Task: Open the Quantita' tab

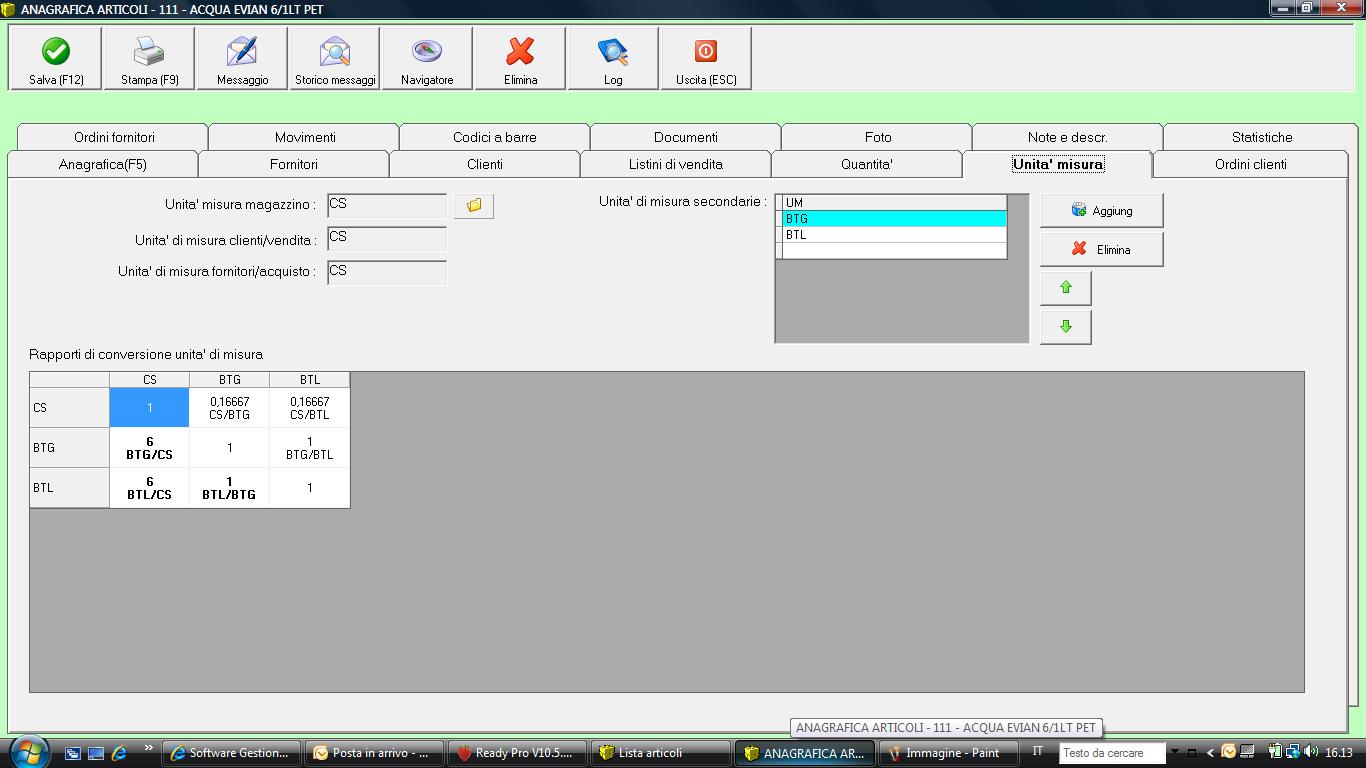Action: click(x=866, y=164)
